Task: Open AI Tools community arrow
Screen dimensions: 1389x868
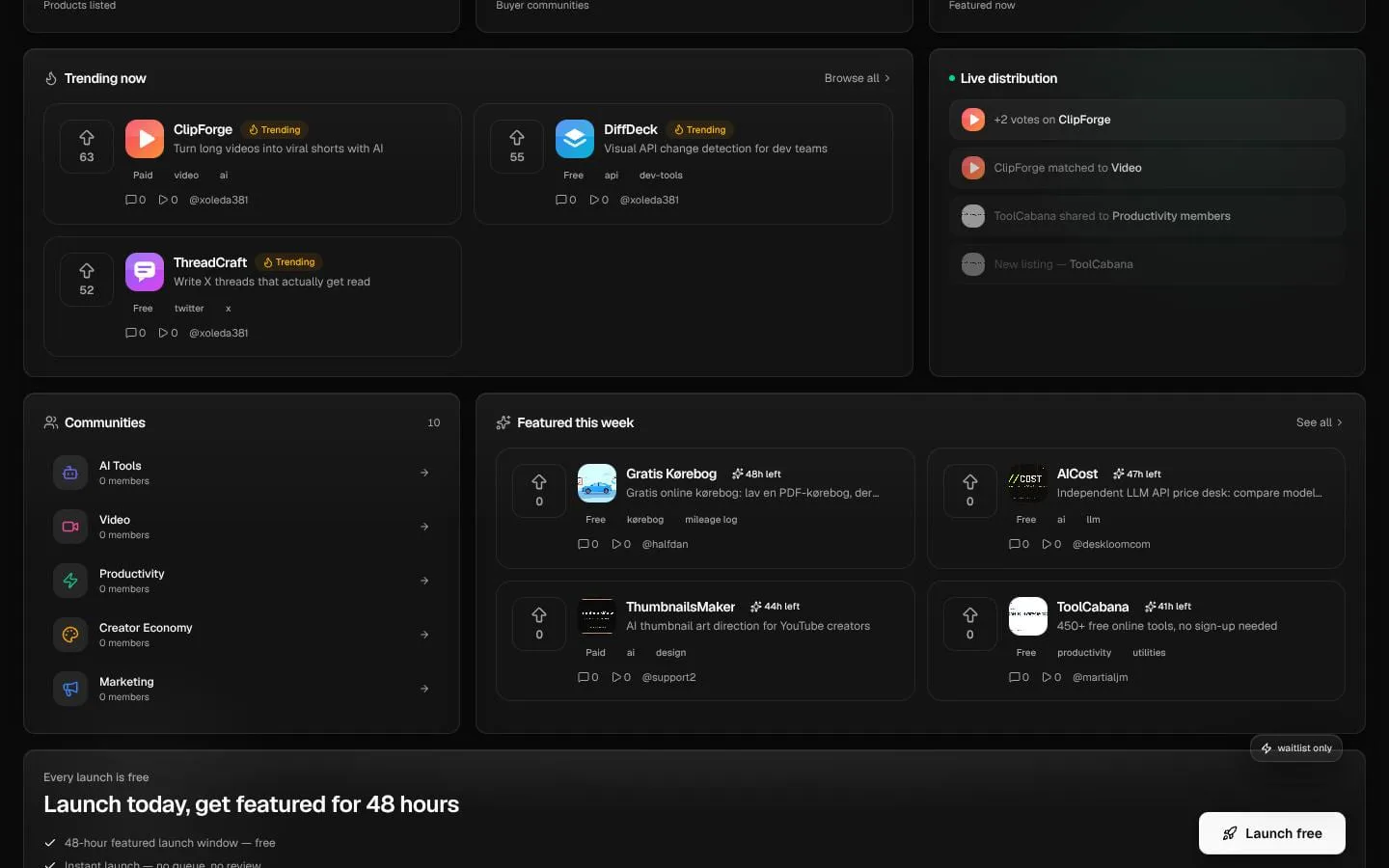Action: 424,473
